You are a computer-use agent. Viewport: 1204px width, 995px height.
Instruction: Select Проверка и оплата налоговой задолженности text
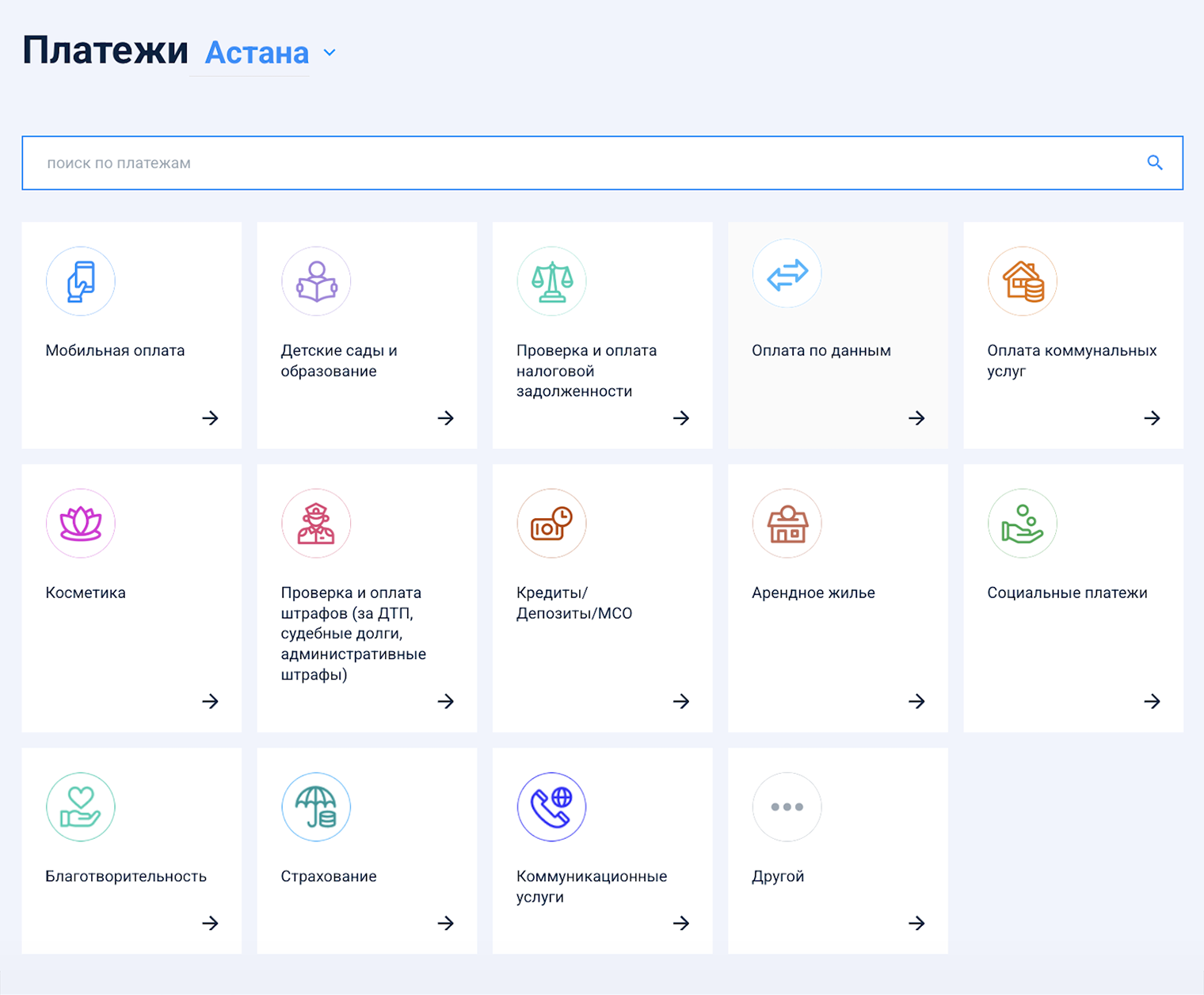click(586, 371)
